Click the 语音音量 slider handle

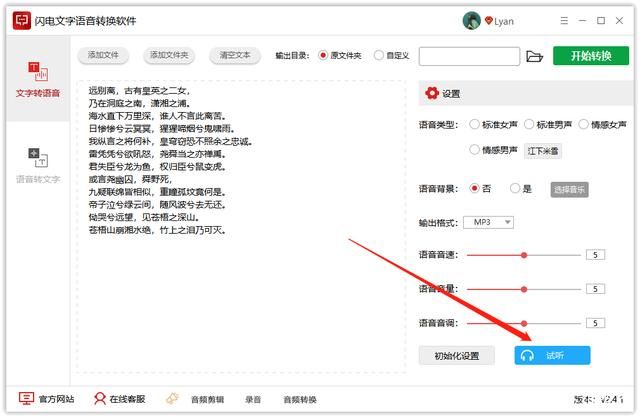point(524,289)
